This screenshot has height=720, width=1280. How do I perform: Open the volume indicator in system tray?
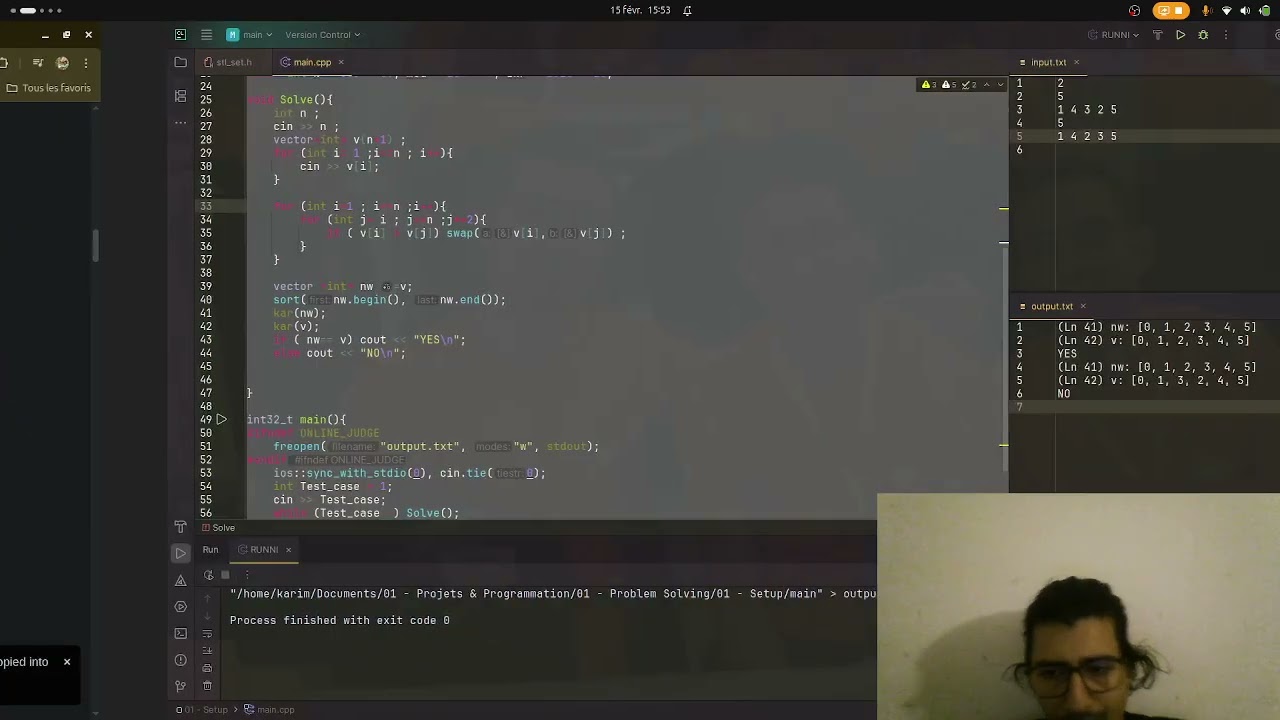click(x=1245, y=10)
